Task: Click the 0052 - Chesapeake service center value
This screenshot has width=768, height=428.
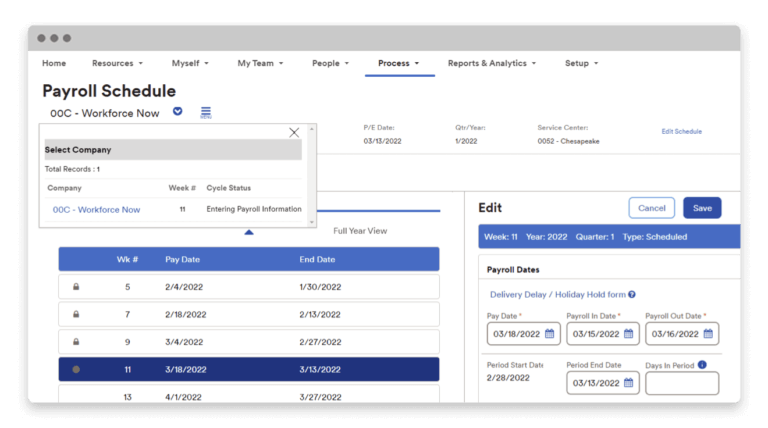Action: pos(568,141)
